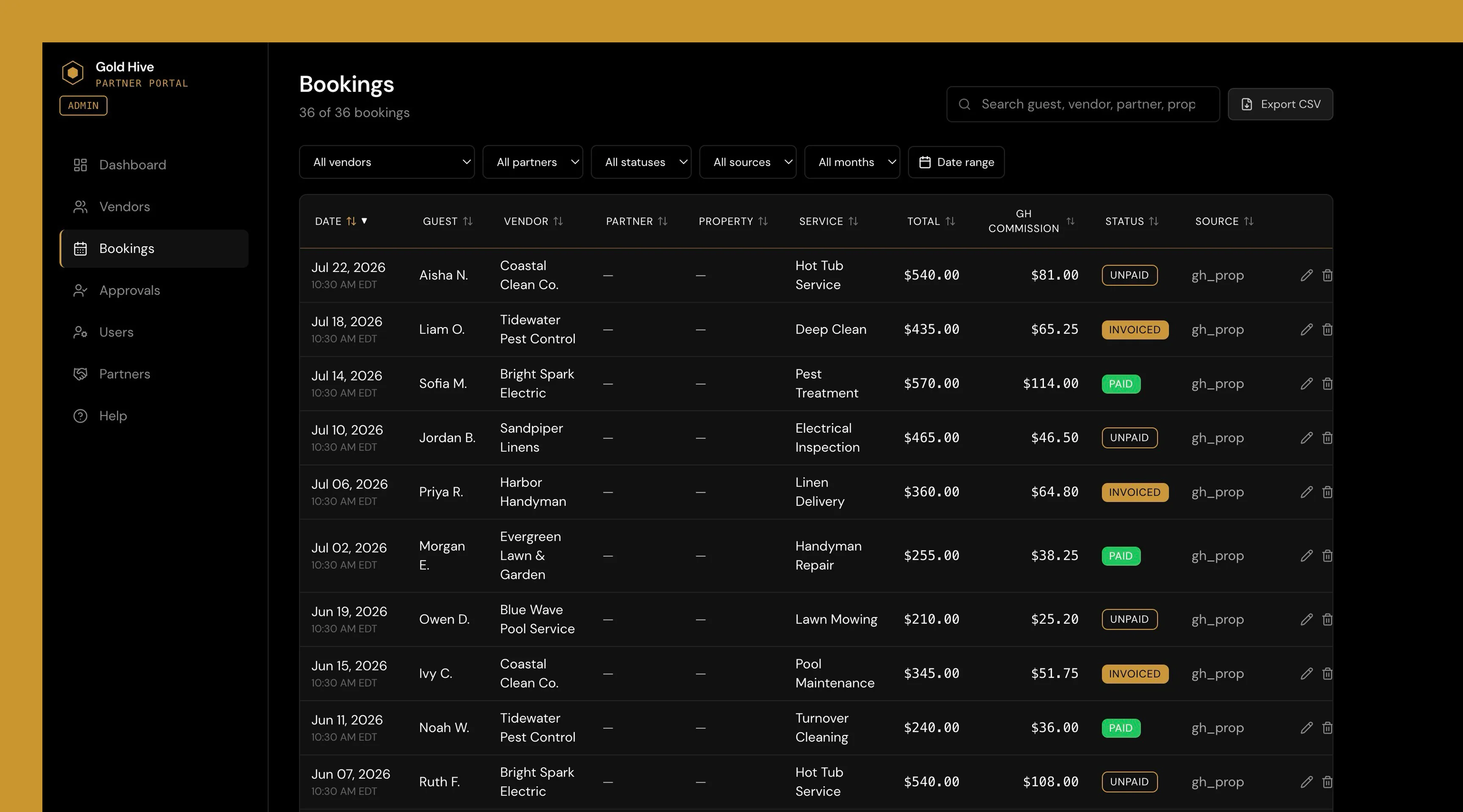Delete the Owen D. booking
Screen dimensions: 1463x812
point(1327,619)
